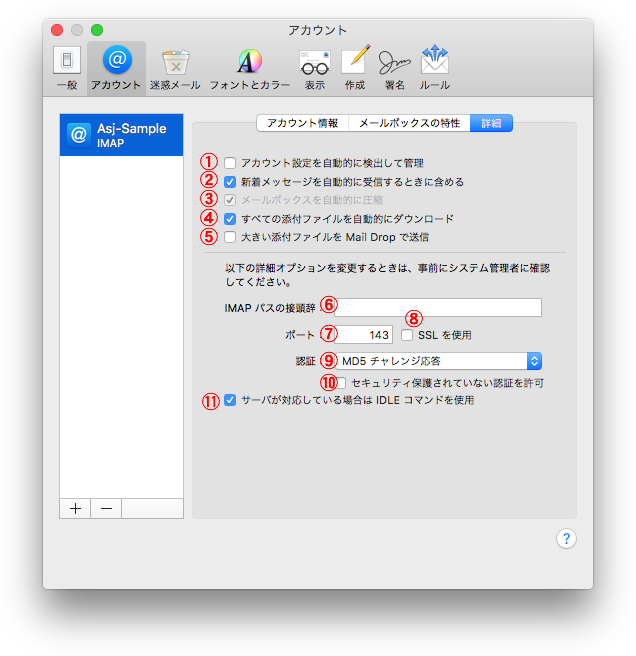The width and height of the screenshot is (636, 656).
Task: Click the minus button to remove account
Action: 106,508
